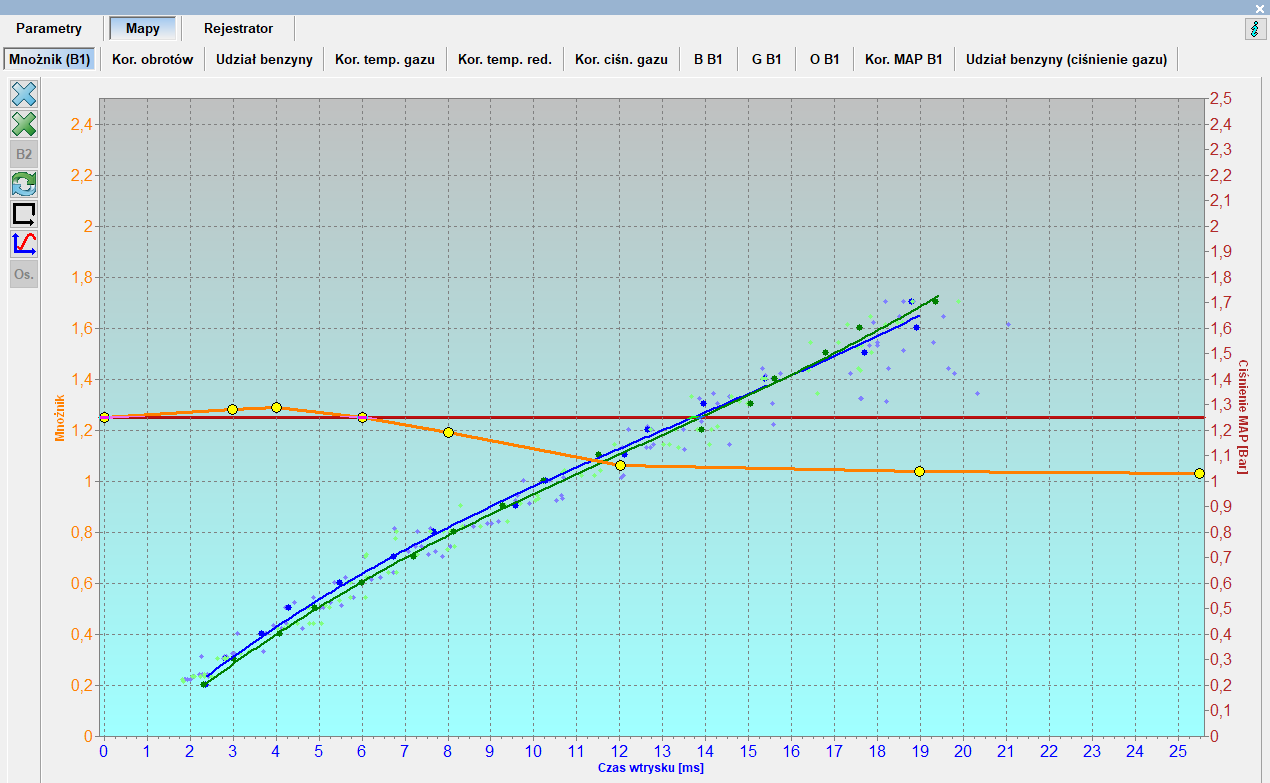Open the cyan info icon
Image resolution: width=1270 pixels, height=783 pixels.
tap(1255, 29)
